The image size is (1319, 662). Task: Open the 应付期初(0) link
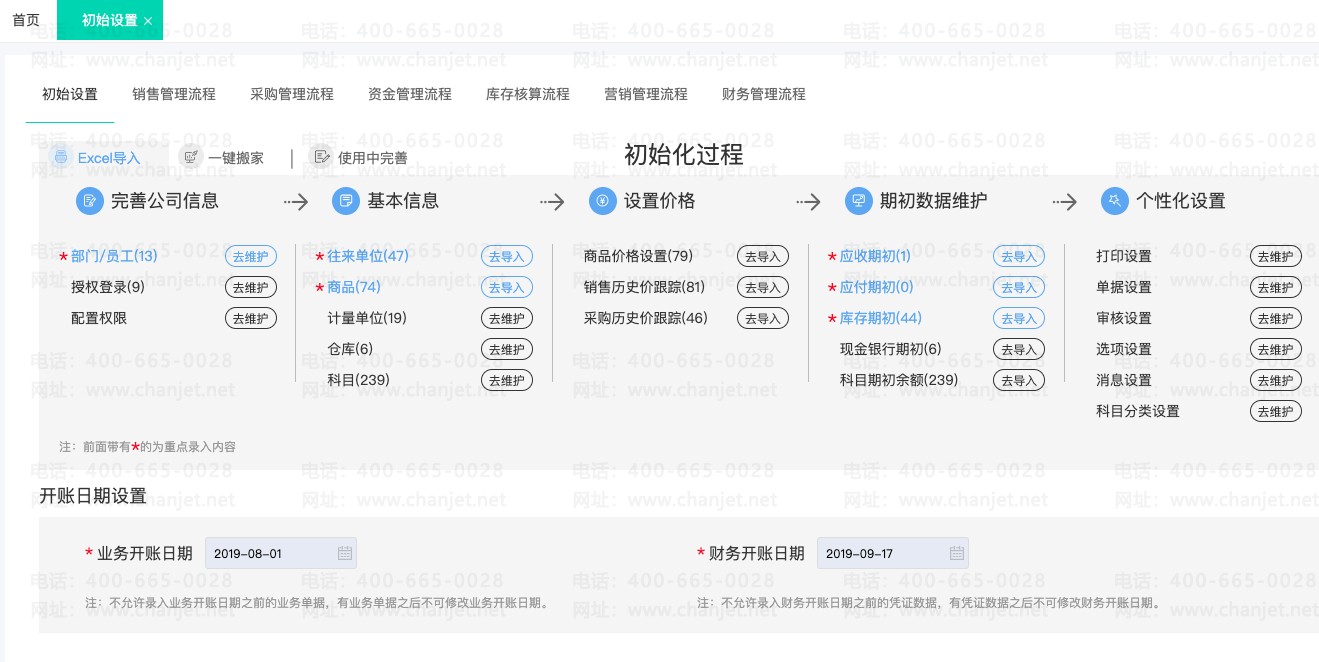876,287
